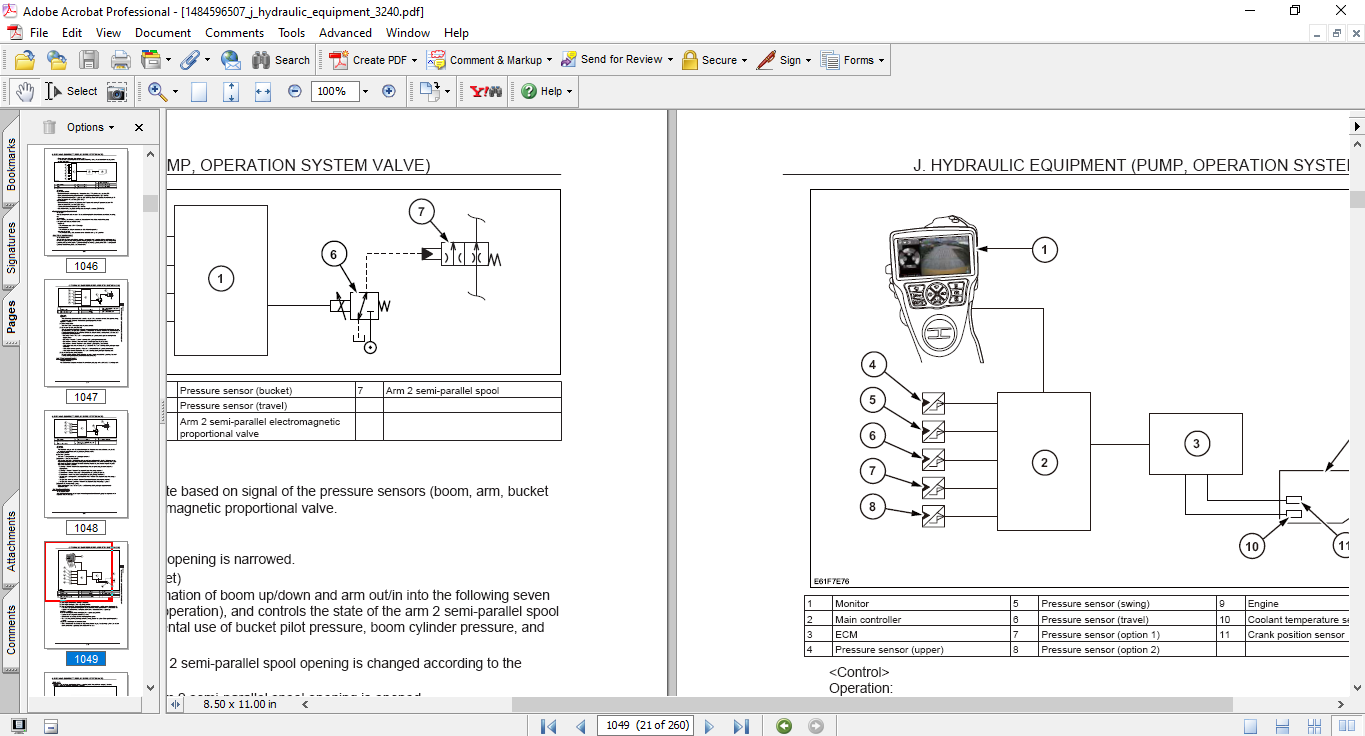Viewport: 1365px width, 736px height.
Task: Click the Email attachment icon
Action: 231,60
